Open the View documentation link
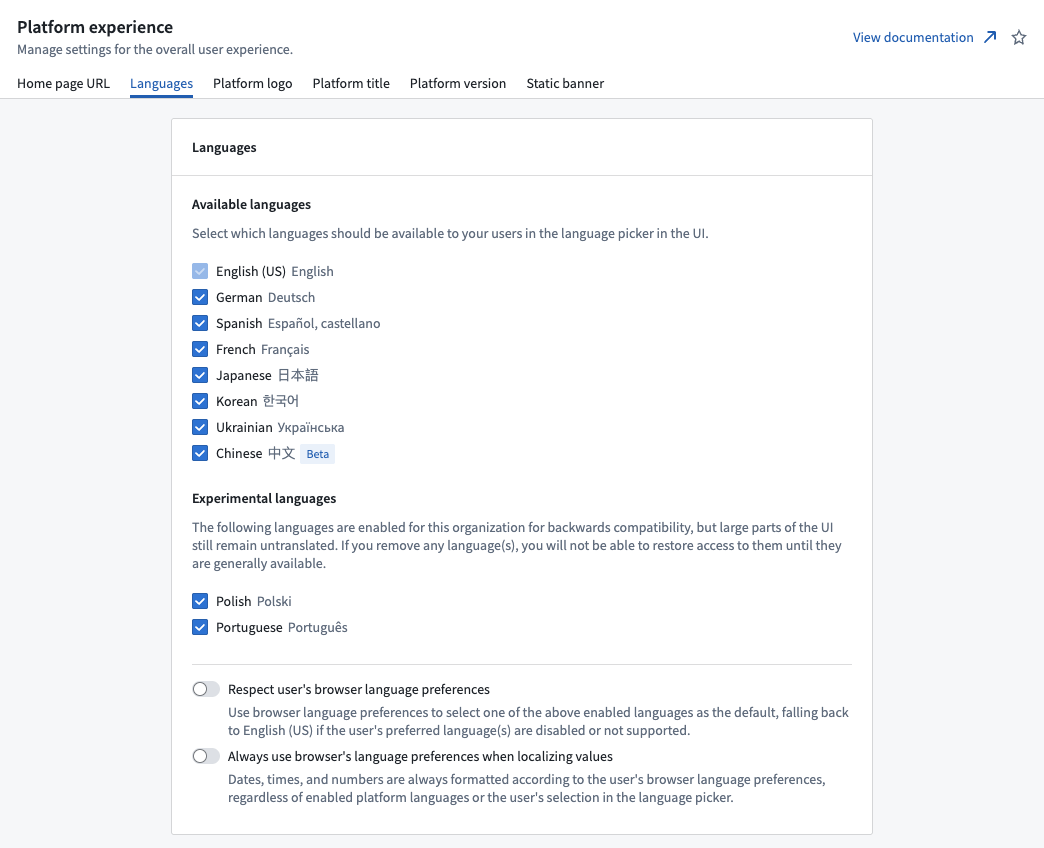Viewport: 1044px width, 848px height. (x=912, y=37)
